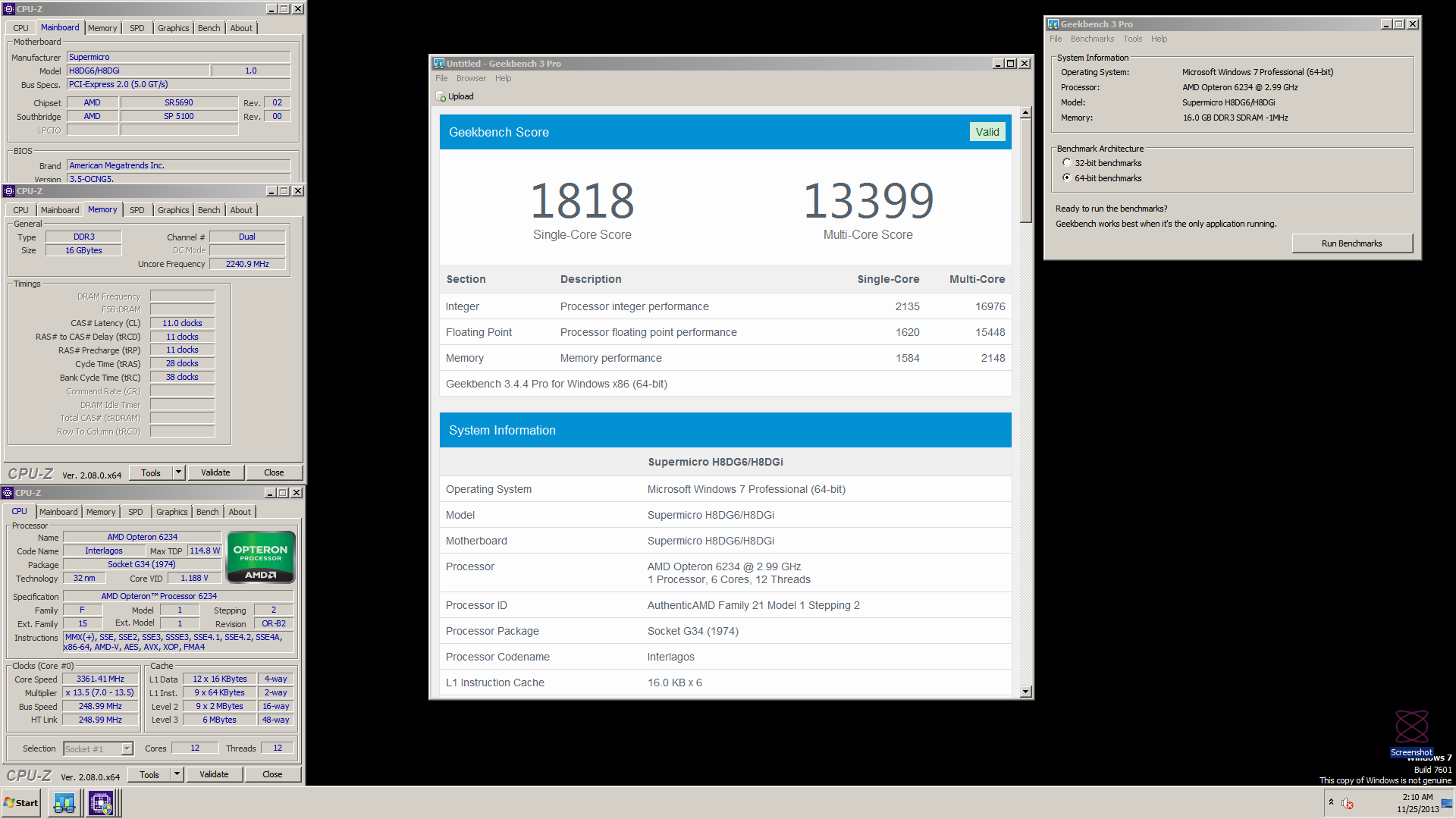Expand Tools dropdown arrow in memory CPU-Z window
This screenshot has width=1456, height=819.
[178, 472]
